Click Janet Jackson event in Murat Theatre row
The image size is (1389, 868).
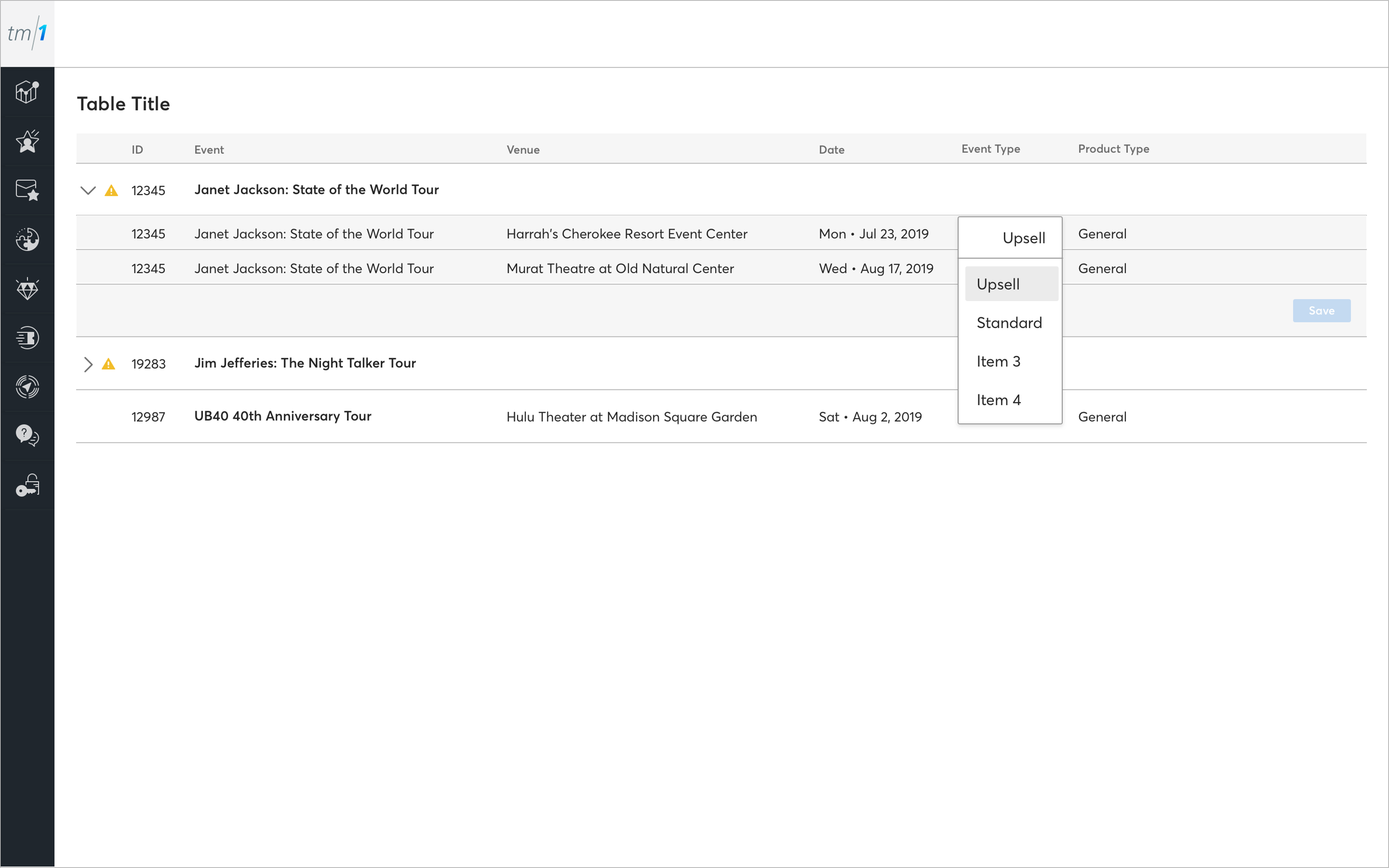click(x=314, y=268)
